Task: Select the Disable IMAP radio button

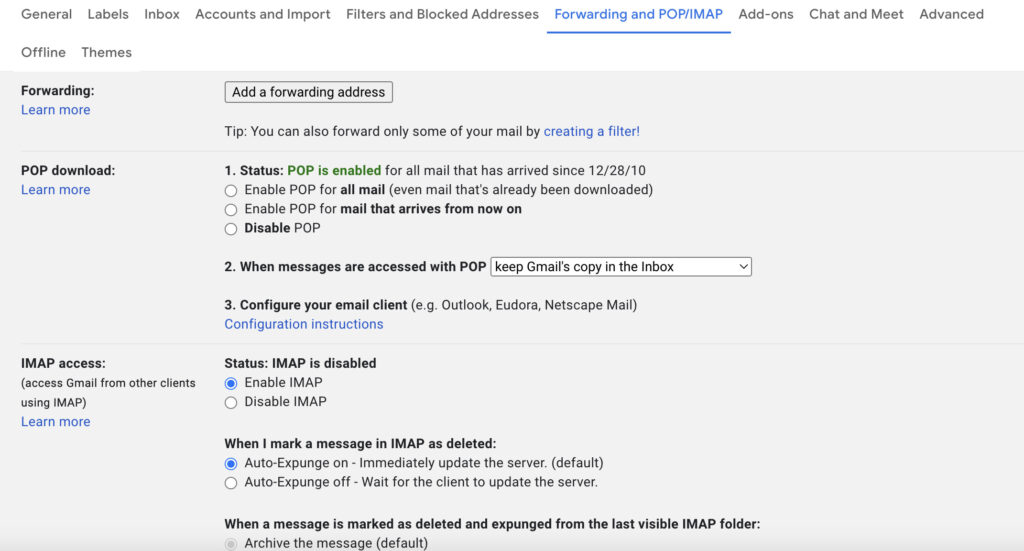Action: 231,402
